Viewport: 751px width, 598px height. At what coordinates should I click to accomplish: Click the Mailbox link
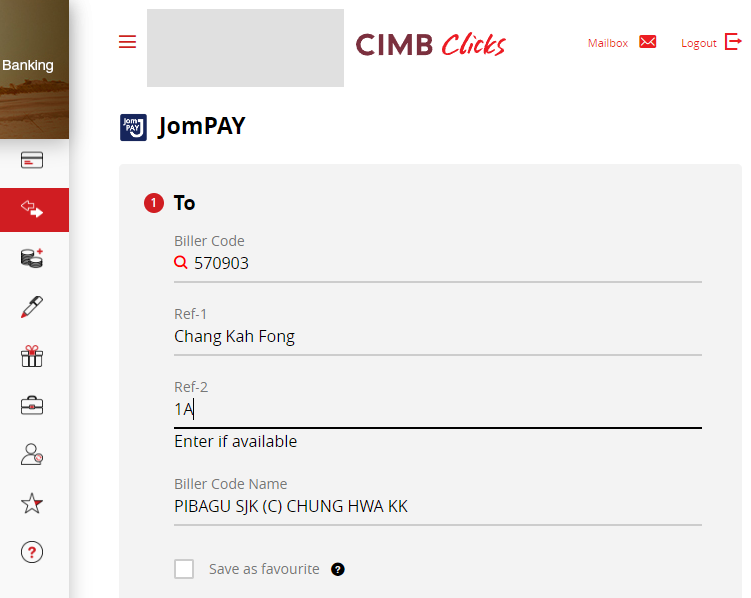[607, 43]
